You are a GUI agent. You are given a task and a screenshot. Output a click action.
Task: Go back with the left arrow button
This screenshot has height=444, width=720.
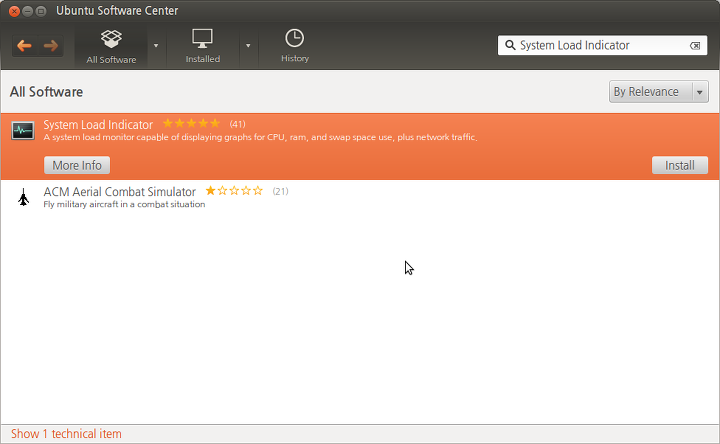(x=24, y=45)
